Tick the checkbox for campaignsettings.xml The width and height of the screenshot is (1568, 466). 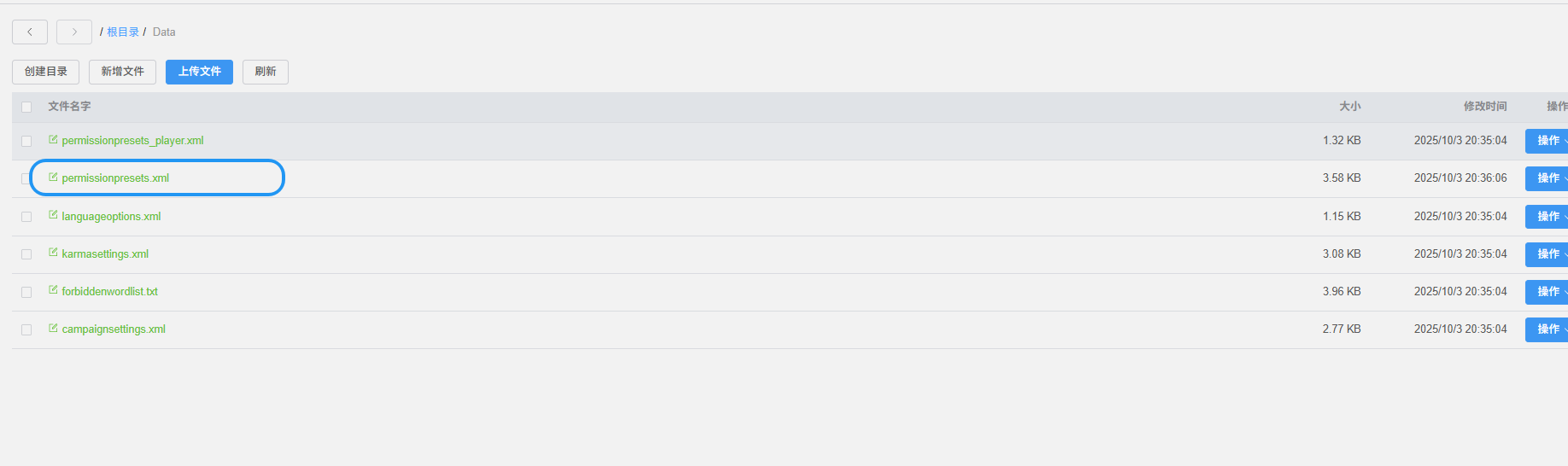click(26, 329)
